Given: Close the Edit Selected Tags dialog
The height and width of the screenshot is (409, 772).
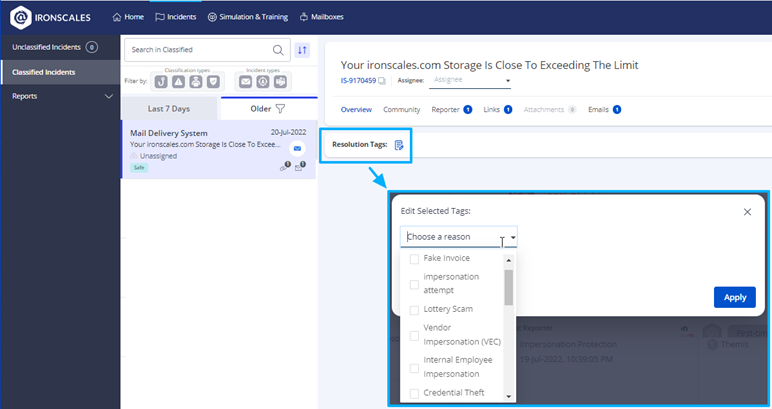Looking at the screenshot, I should [747, 212].
